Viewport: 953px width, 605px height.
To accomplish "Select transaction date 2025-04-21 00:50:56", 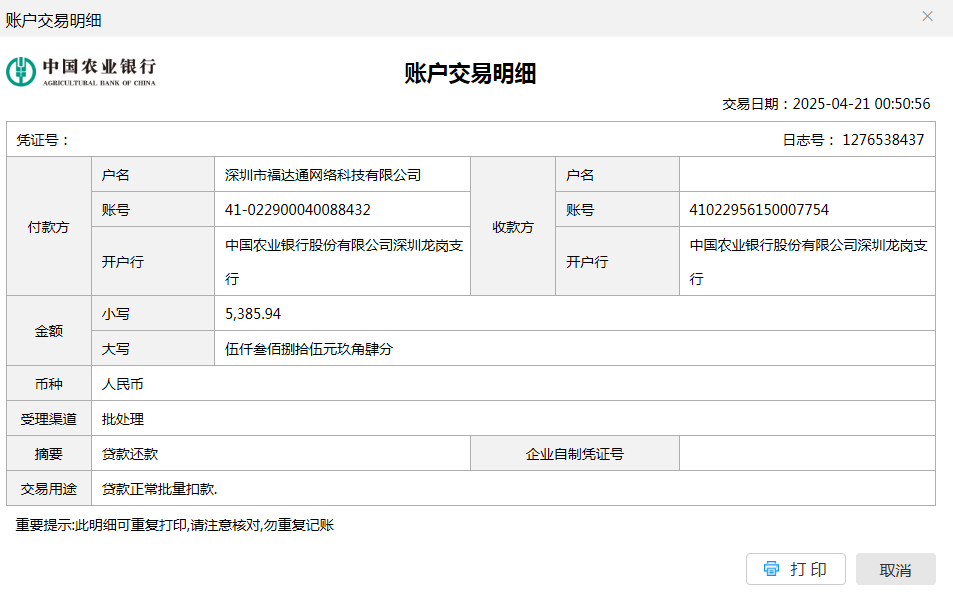I will pos(862,104).
